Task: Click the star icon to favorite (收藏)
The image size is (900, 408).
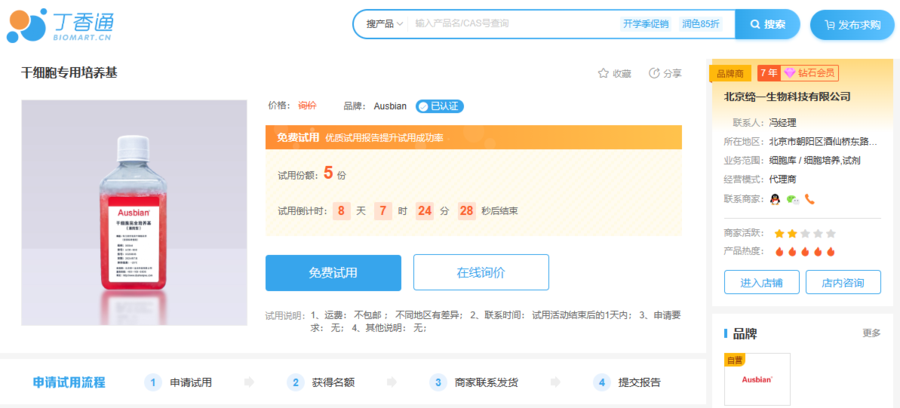Action: click(x=603, y=73)
